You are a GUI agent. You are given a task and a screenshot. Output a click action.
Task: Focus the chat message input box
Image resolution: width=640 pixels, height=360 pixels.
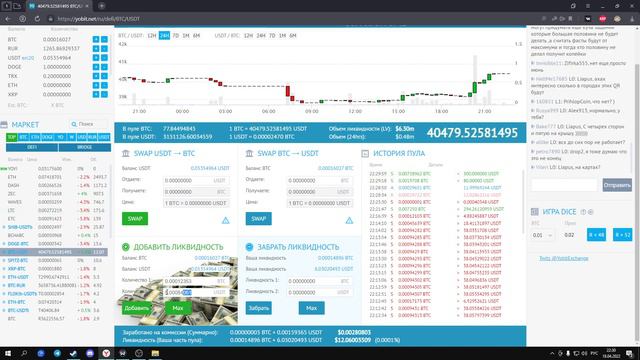point(564,185)
